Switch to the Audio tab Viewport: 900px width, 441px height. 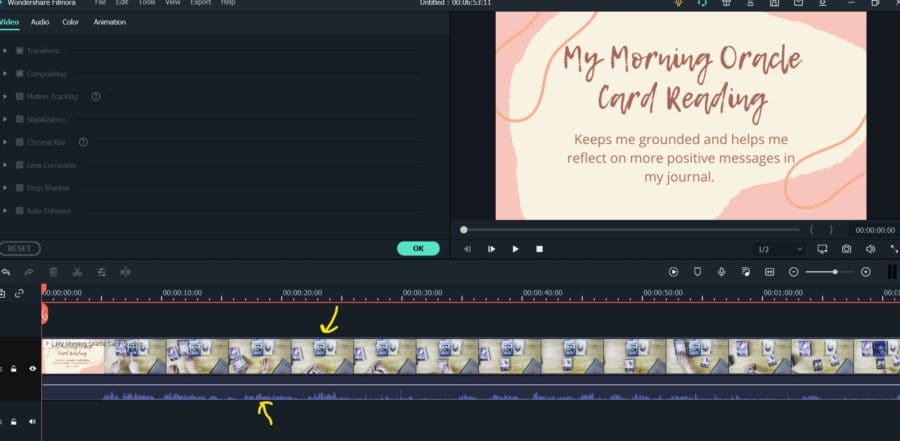pos(40,22)
